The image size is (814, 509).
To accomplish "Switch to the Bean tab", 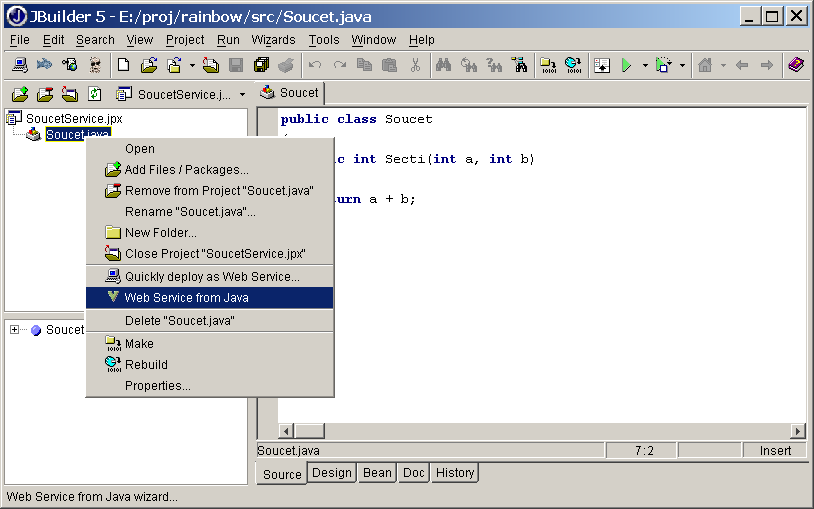I will point(377,473).
